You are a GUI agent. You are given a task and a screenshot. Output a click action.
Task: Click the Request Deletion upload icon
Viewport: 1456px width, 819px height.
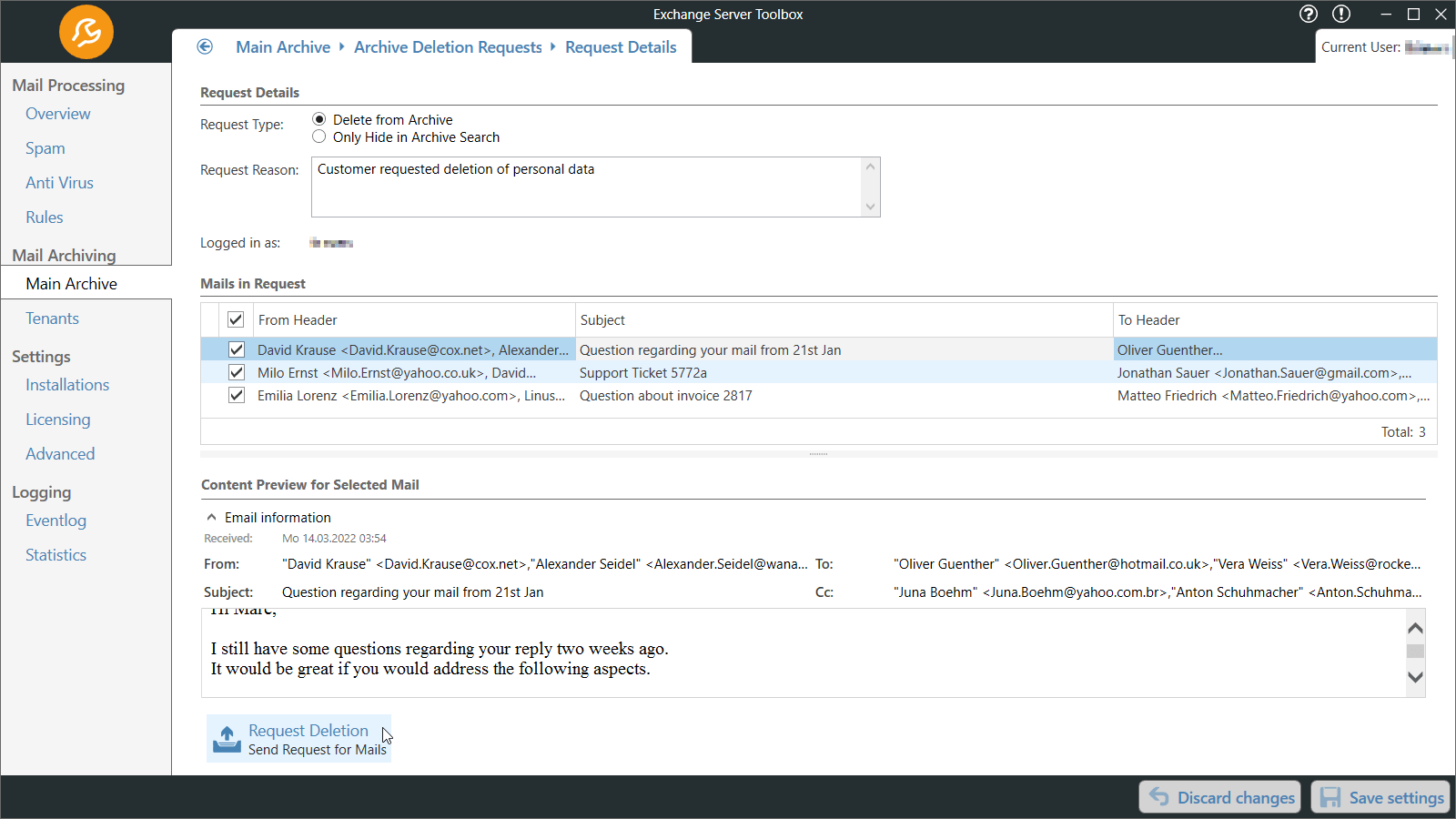[227, 739]
